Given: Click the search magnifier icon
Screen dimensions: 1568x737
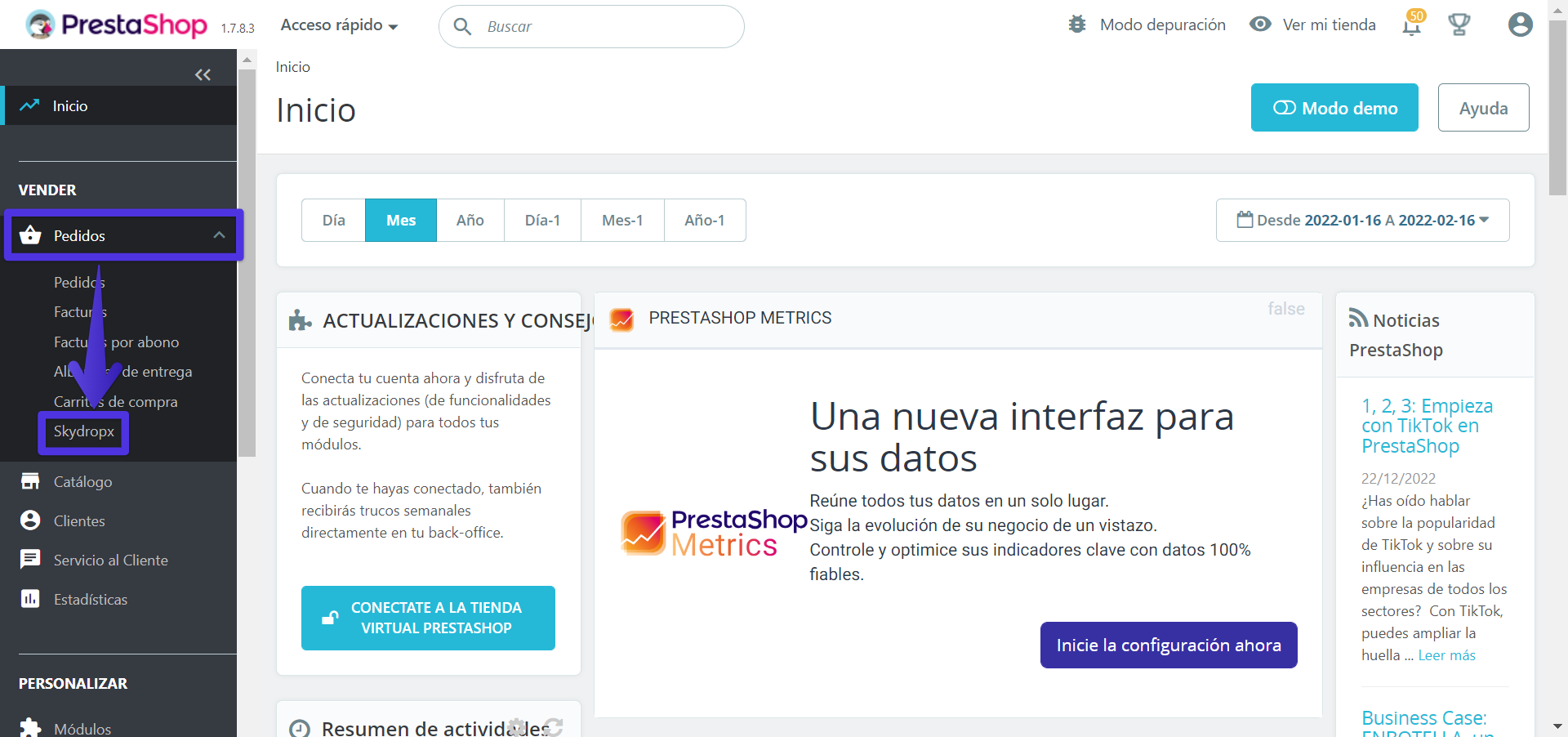Looking at the screenshot, I should 462,27.
